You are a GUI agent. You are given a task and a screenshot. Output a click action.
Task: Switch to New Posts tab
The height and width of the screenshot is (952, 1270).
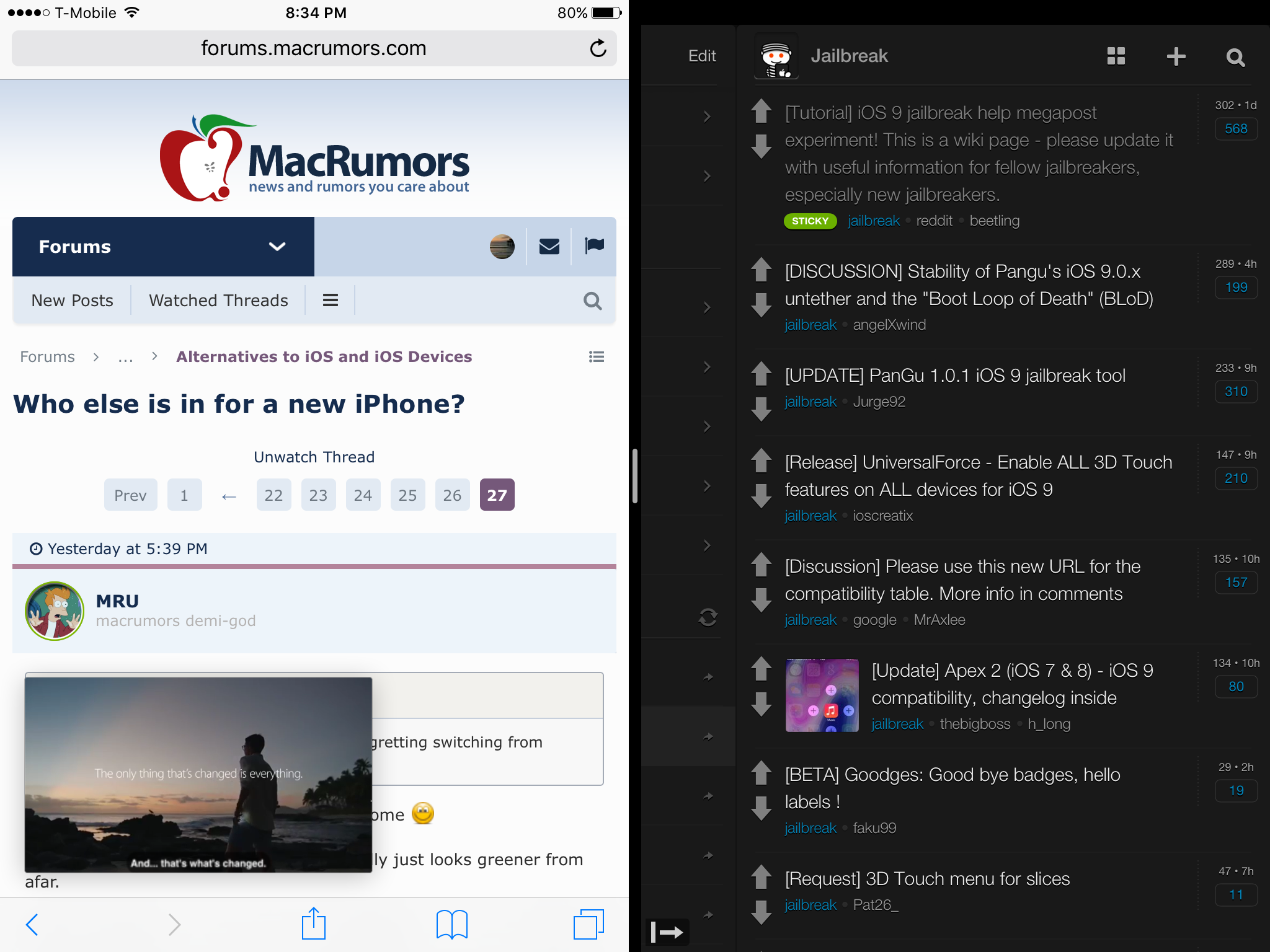pos(73,301)
